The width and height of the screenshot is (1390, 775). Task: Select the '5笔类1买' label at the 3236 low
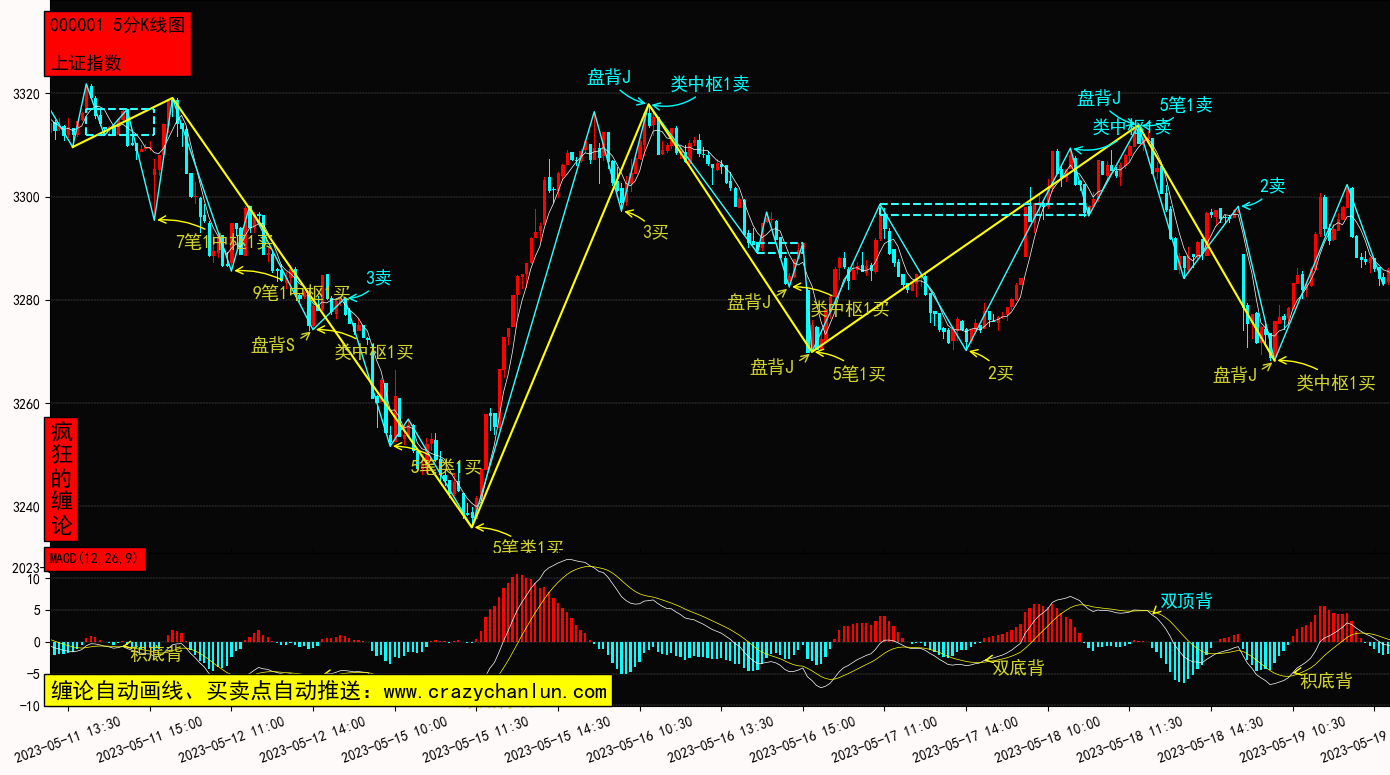point(528,547)
